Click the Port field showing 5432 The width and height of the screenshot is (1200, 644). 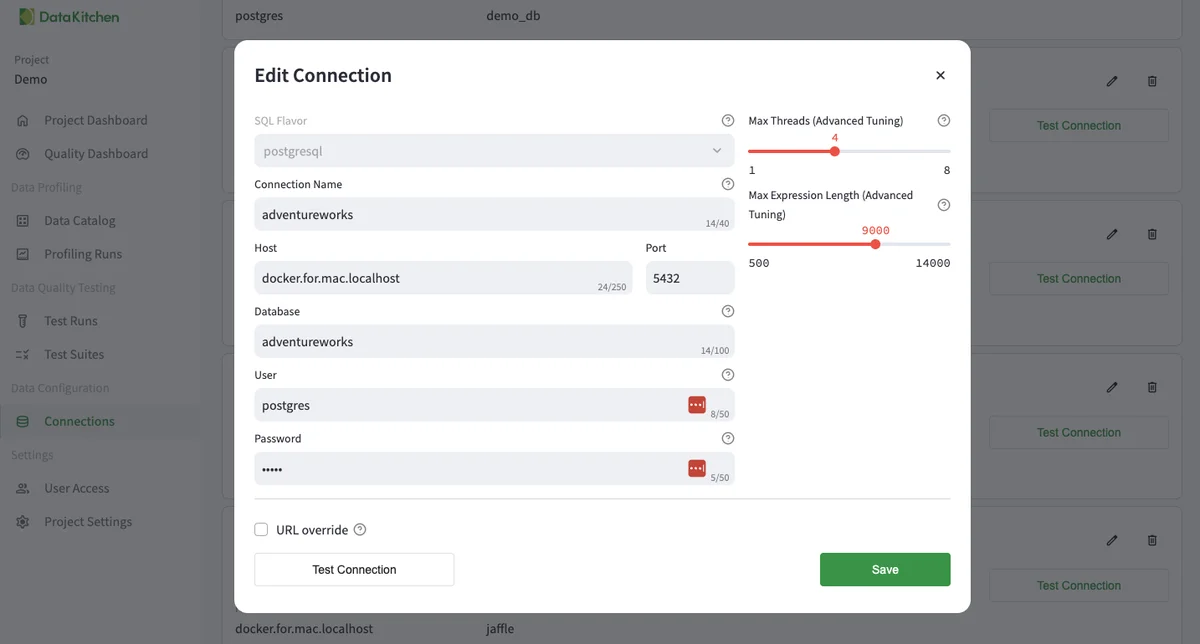(689, 278)
